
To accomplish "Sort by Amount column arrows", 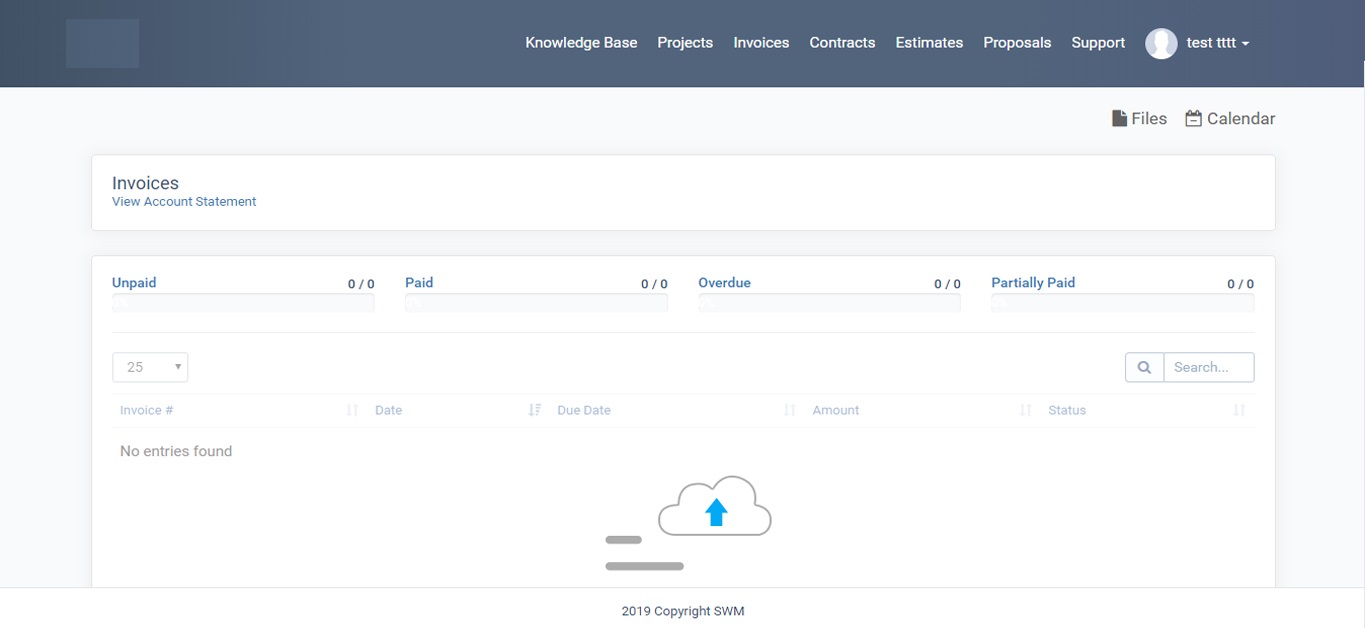I will pos(1025,410).
